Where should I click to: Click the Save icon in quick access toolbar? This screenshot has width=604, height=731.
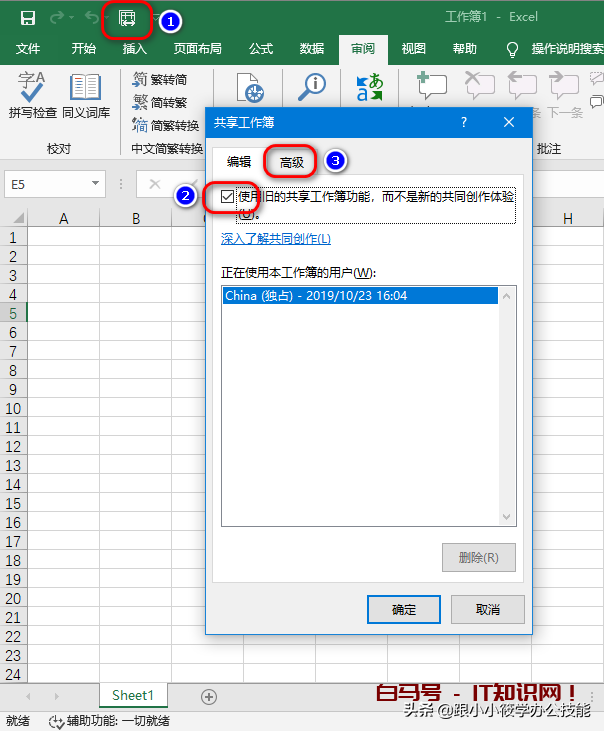click(28, 18)
